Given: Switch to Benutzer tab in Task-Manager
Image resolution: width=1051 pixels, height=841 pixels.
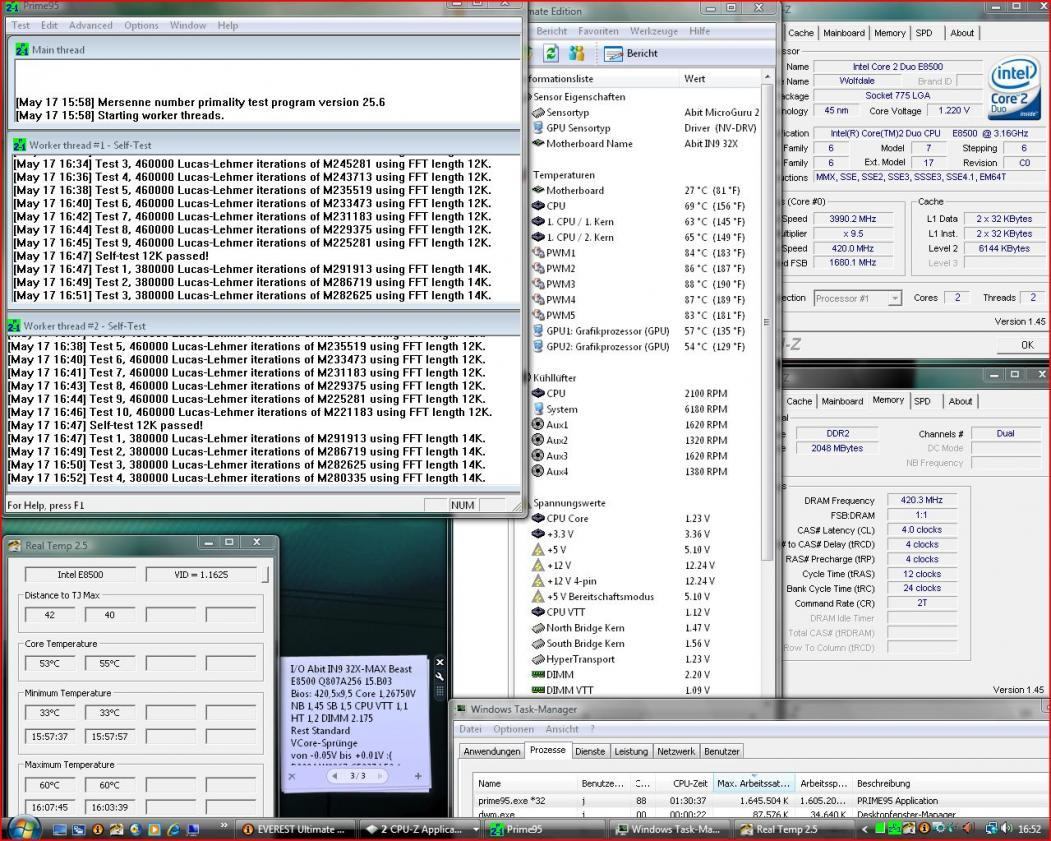Looking at the screenshot, I should point(721,751).
